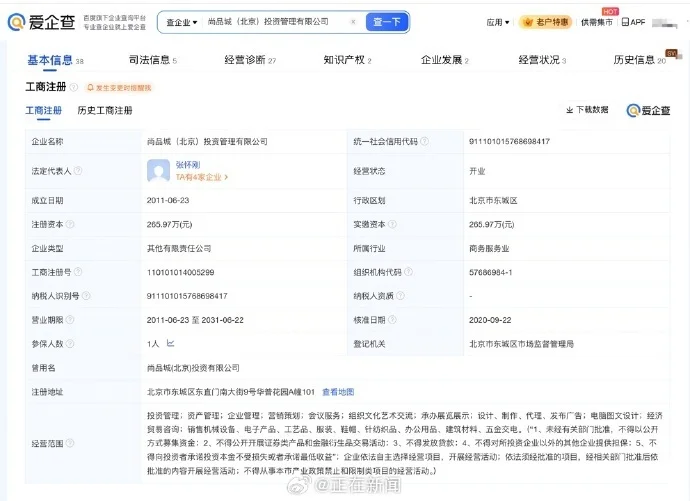Click the download icon next to 下载数据
Image resolution: width=690 pixels, height=501 pixels.
coord(569,110)
